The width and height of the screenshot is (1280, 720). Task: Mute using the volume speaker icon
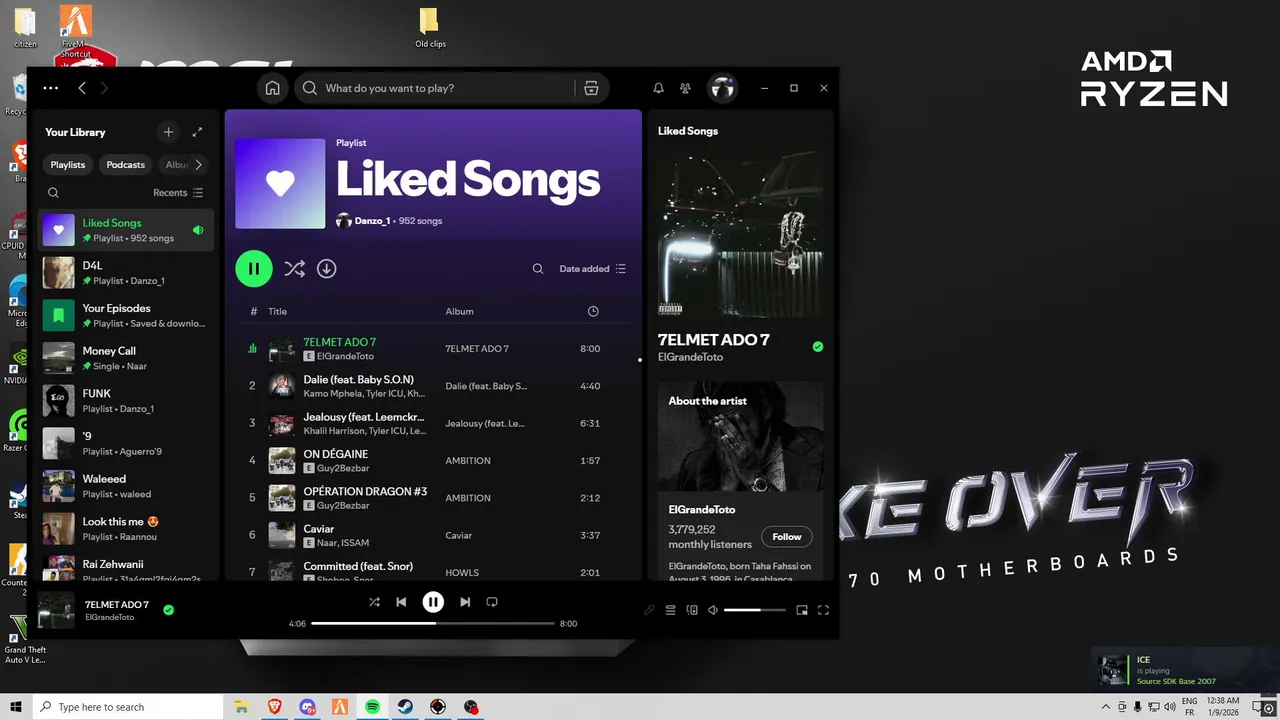[x=713, y=610]
